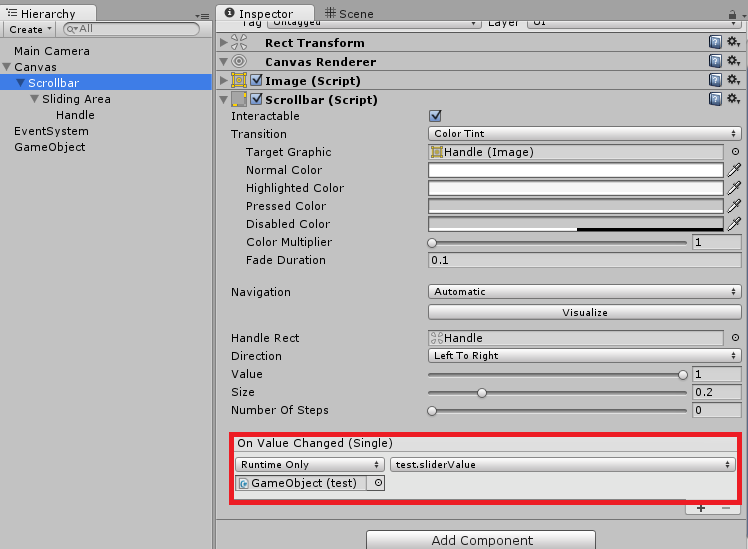
Task: Select the Hierarchy tab
Action: click(48, 14)
